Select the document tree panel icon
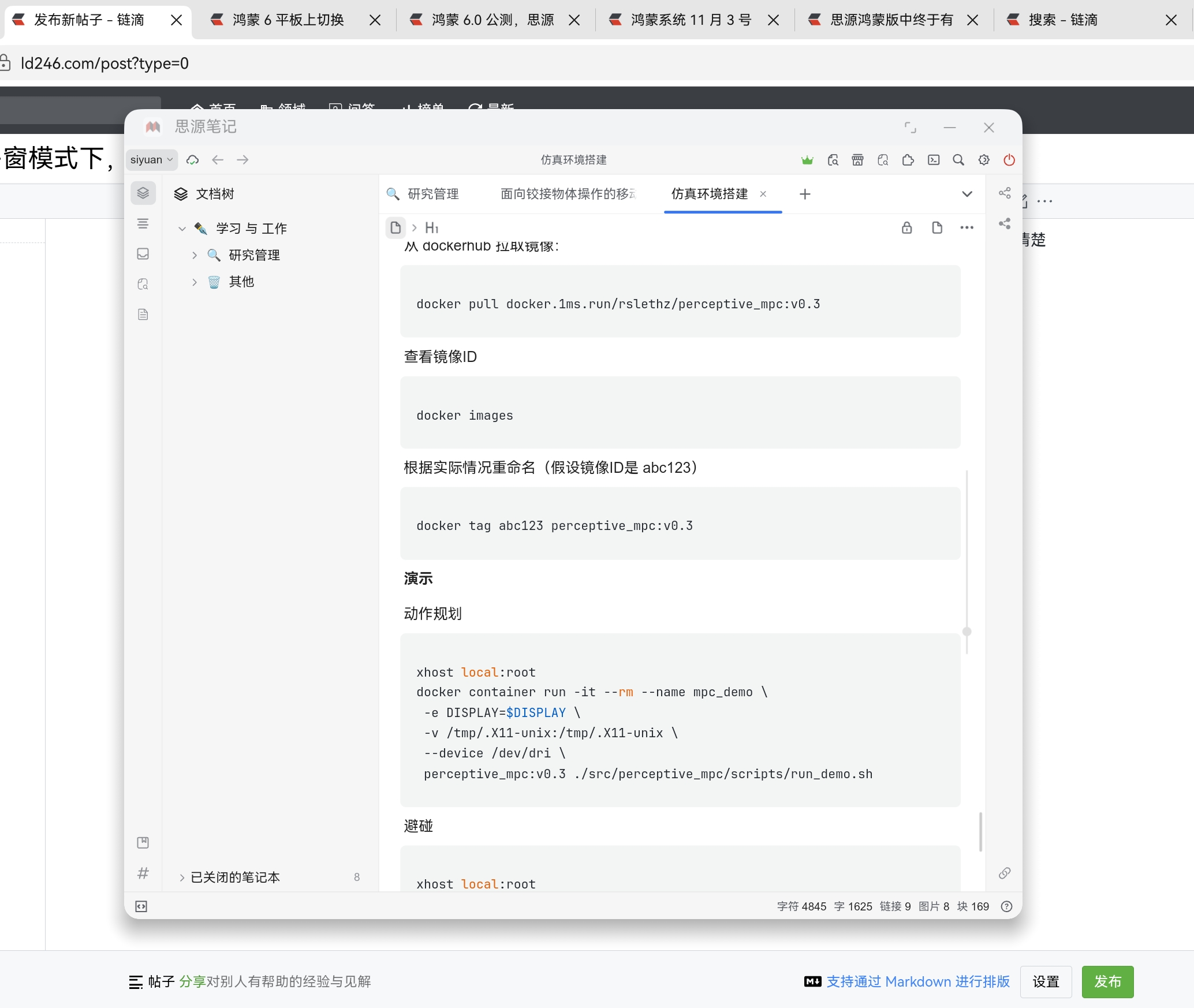Viewport: 1194px width, 1008px height. pos(143,193)
